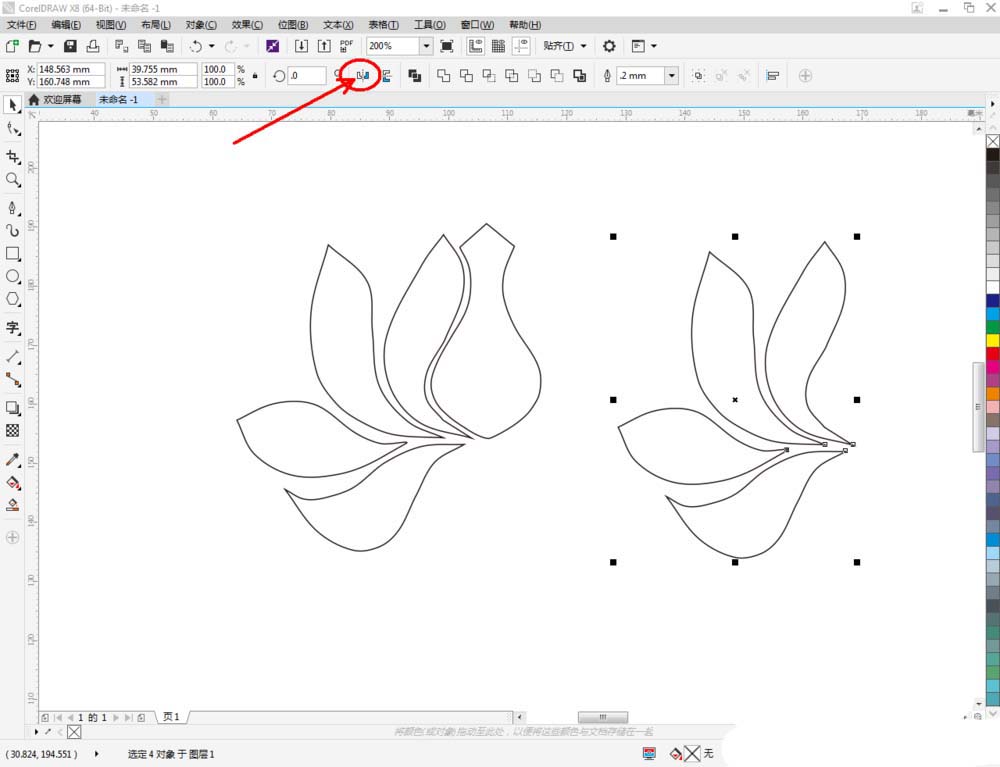Open the zoom level 200% dropdown
1000x767 pixels.
(426, 46)
